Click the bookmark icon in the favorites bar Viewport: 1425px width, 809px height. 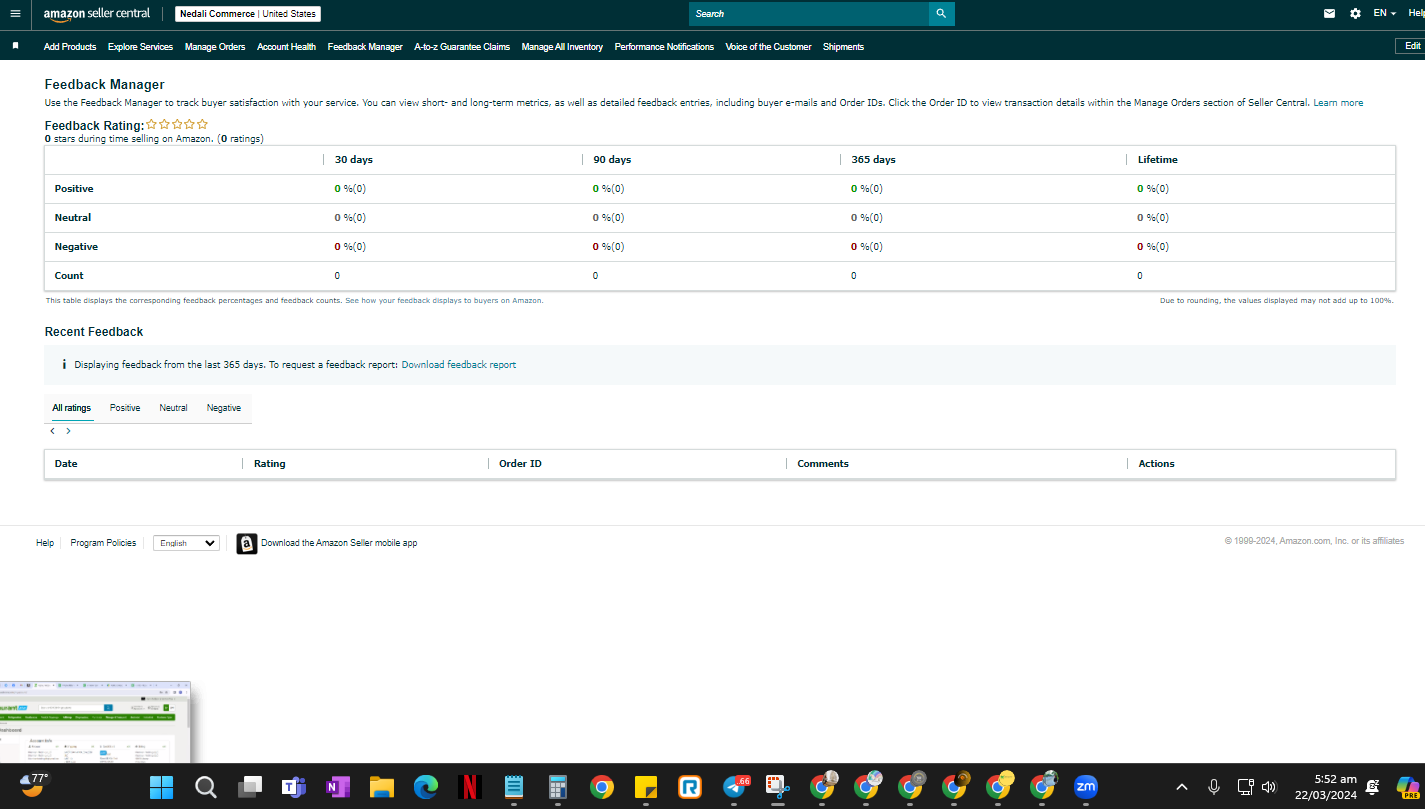[x=15, y=46]
